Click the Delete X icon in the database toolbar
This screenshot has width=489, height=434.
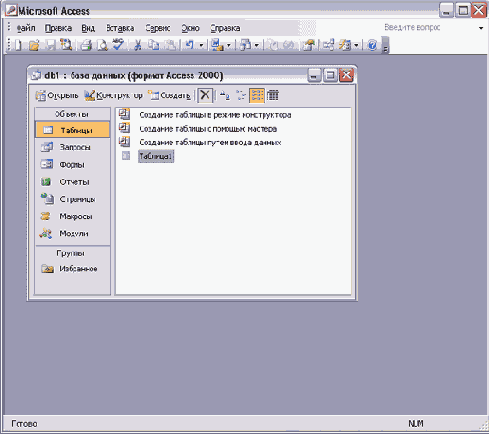(x=205, y=96)
